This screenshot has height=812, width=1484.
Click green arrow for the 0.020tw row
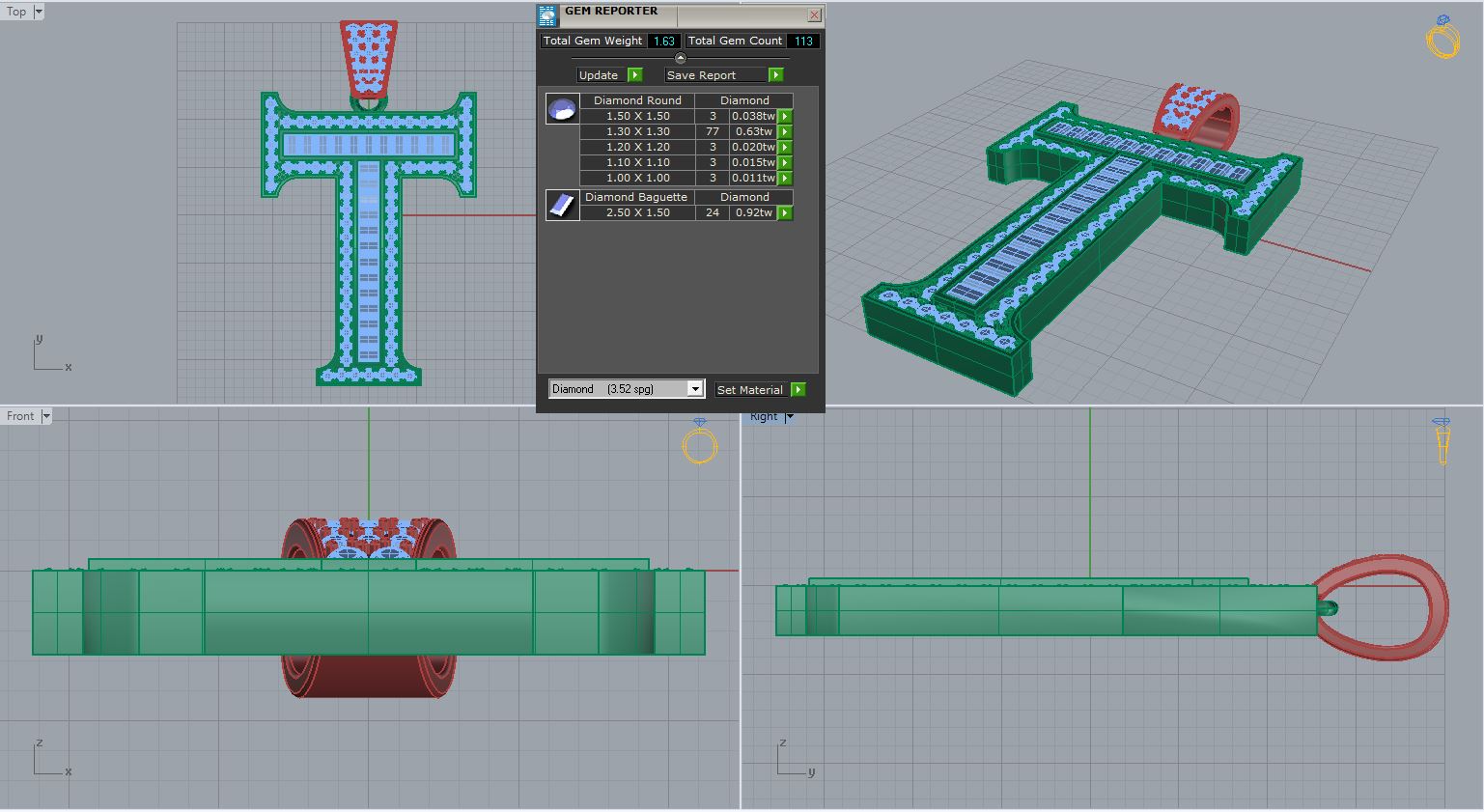785,147
